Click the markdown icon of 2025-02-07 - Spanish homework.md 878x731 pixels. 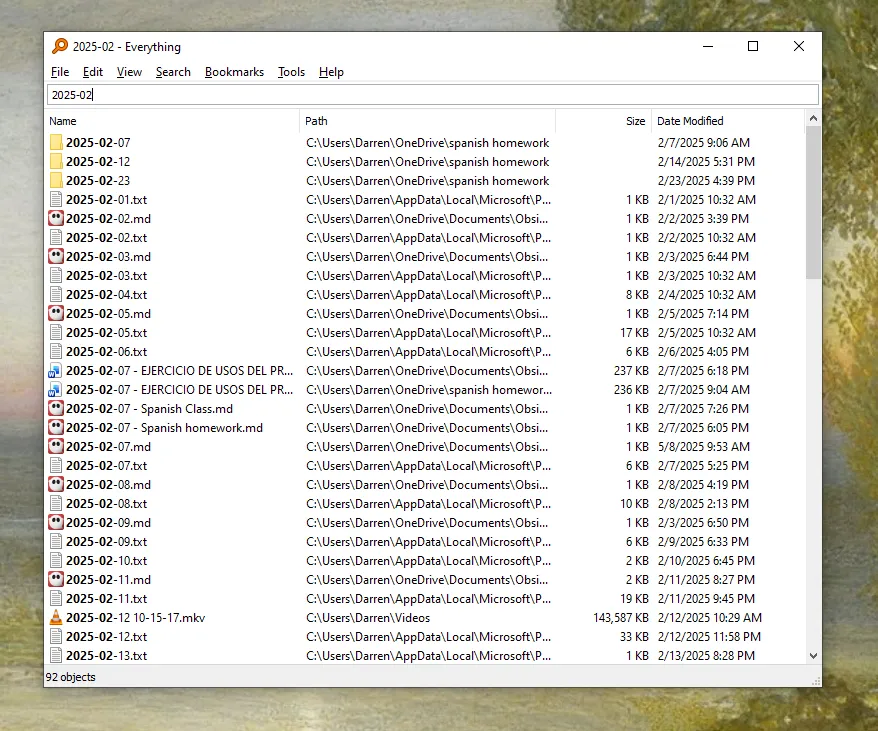point(56,427)
